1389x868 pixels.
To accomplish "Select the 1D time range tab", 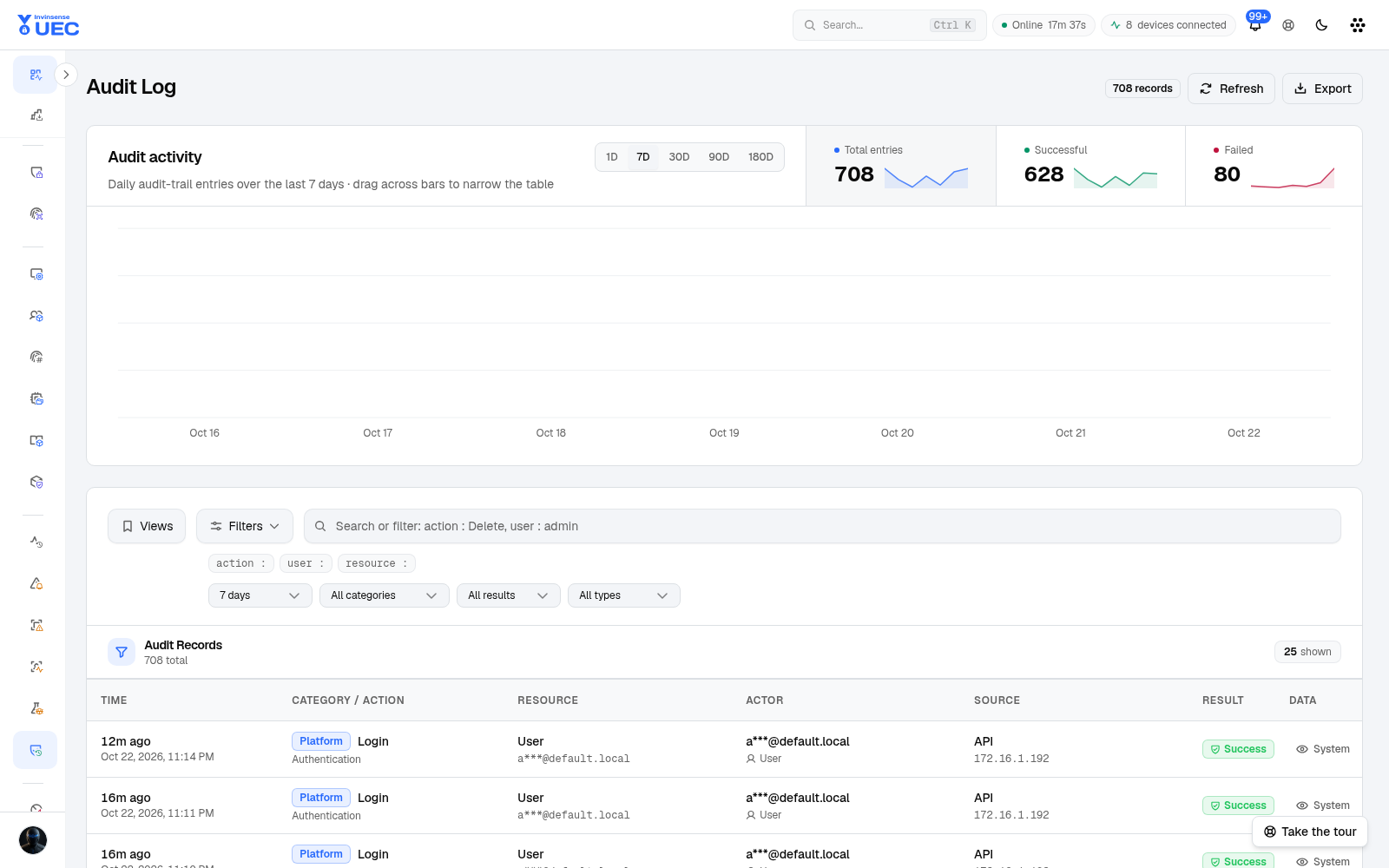I will [x=612, y=157].
